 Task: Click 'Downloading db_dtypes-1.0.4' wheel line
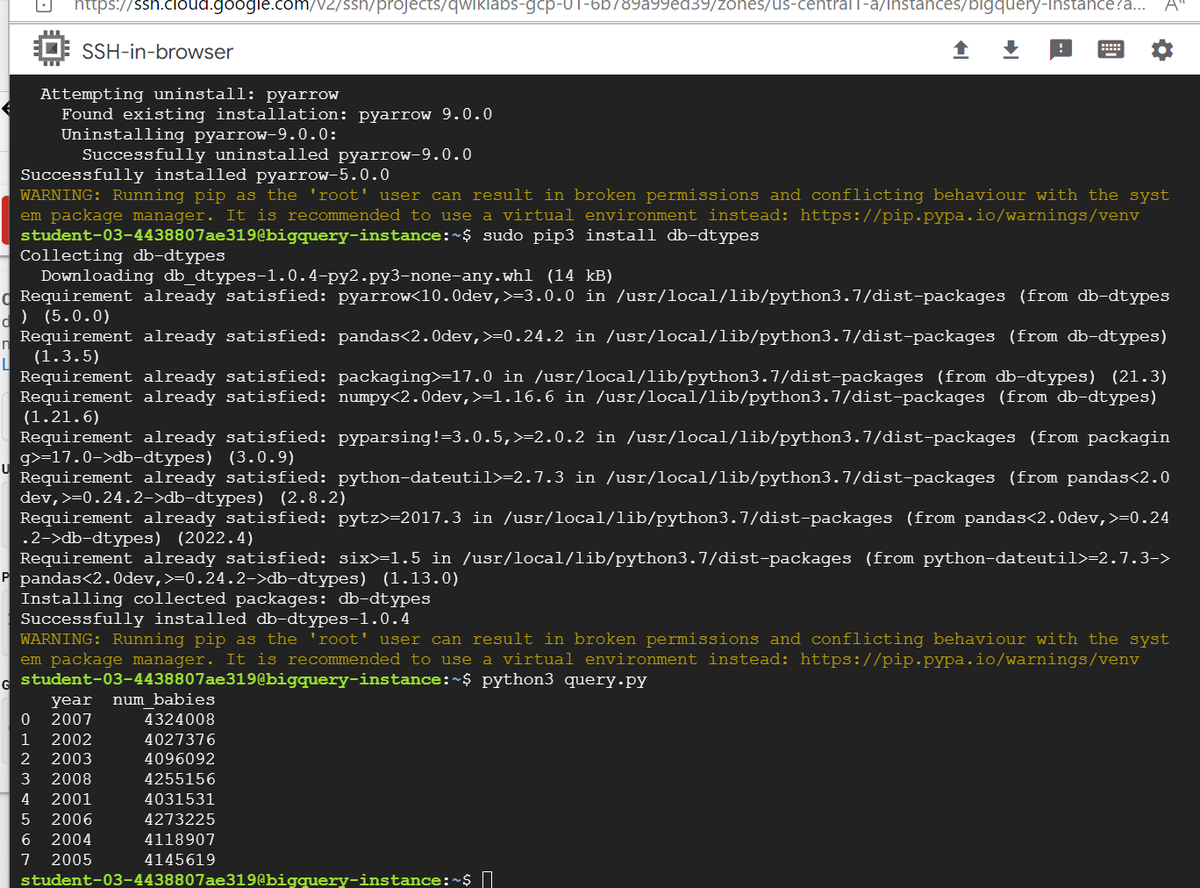(x=327, y=276)
